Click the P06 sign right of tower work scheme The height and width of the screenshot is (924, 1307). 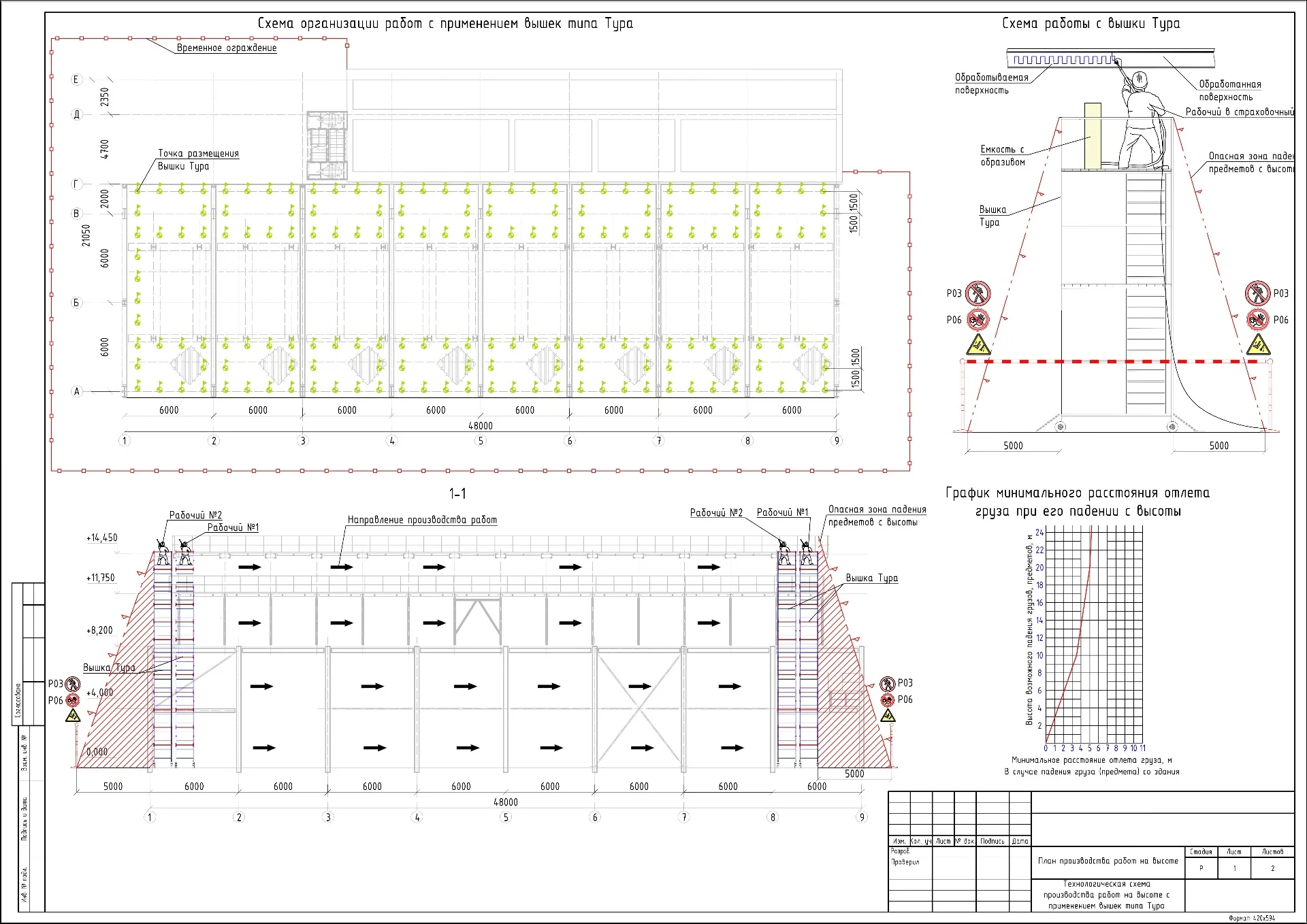pos(1257,319)
